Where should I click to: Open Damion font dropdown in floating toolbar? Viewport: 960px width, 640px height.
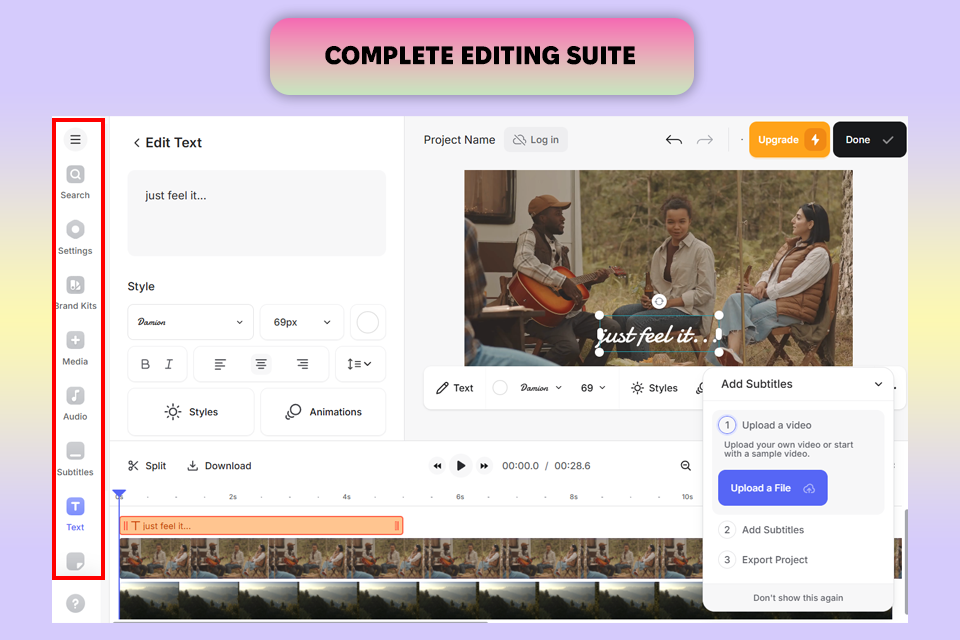pos(541,388)
